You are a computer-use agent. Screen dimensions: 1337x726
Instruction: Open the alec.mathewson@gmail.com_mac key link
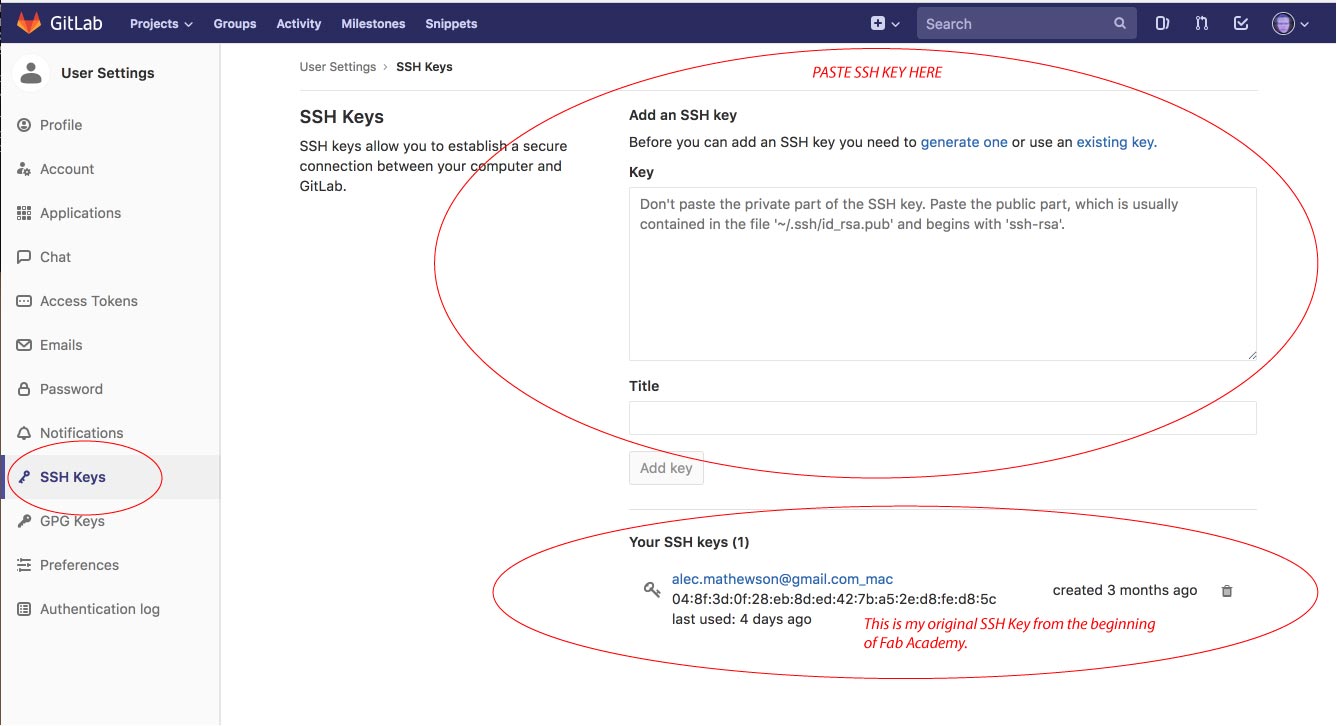782,579
